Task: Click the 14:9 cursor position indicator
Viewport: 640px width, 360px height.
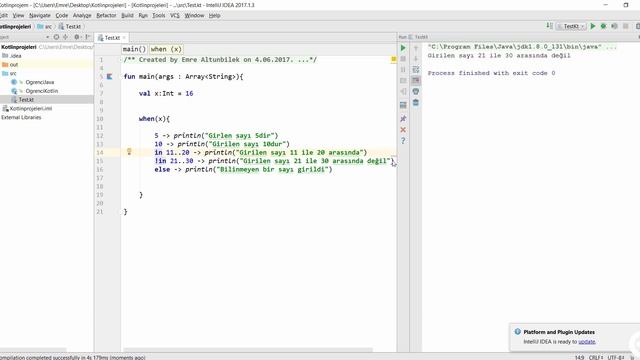Action: 579,358
